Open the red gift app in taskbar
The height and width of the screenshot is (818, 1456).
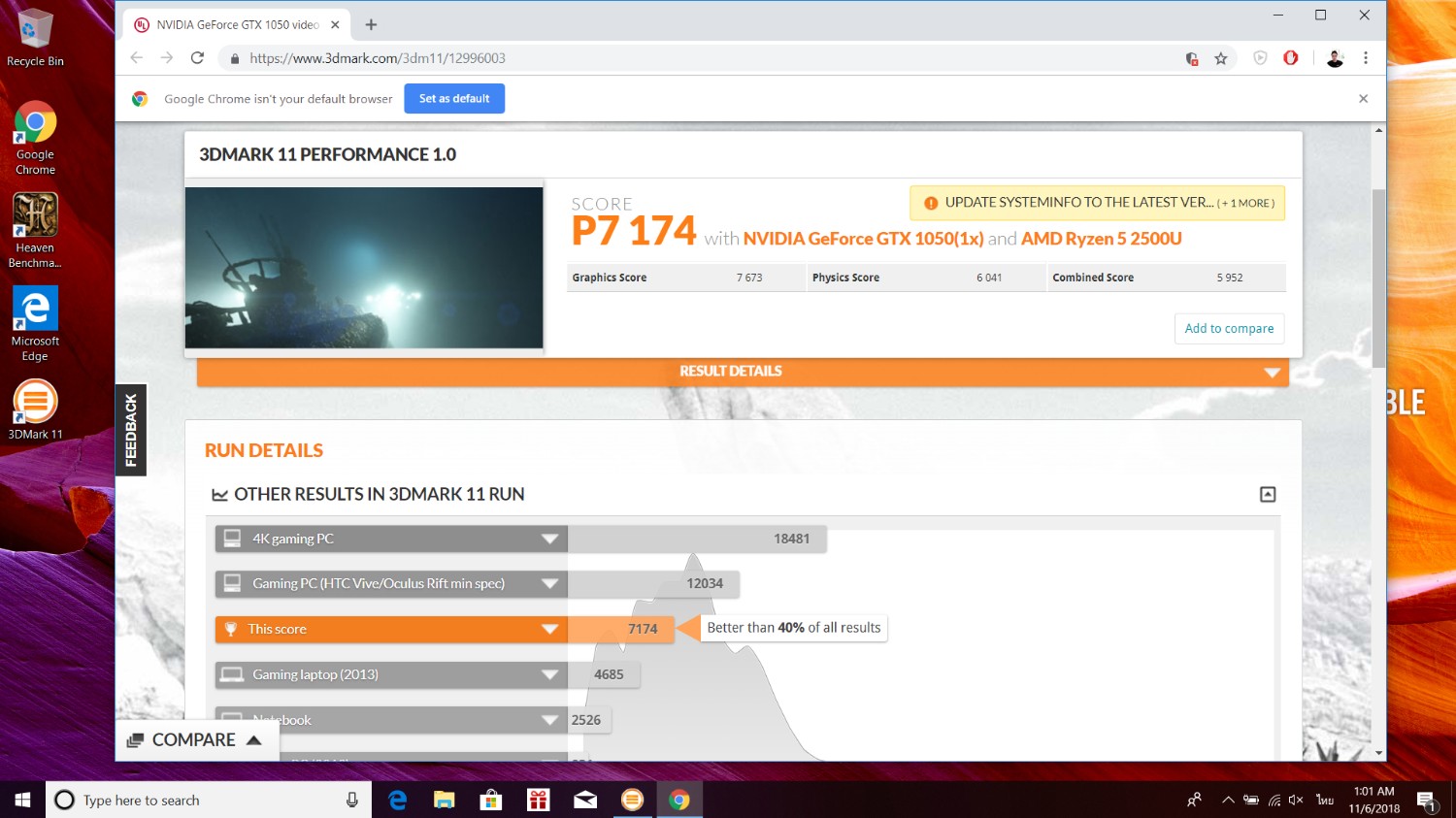pos(538,800)
